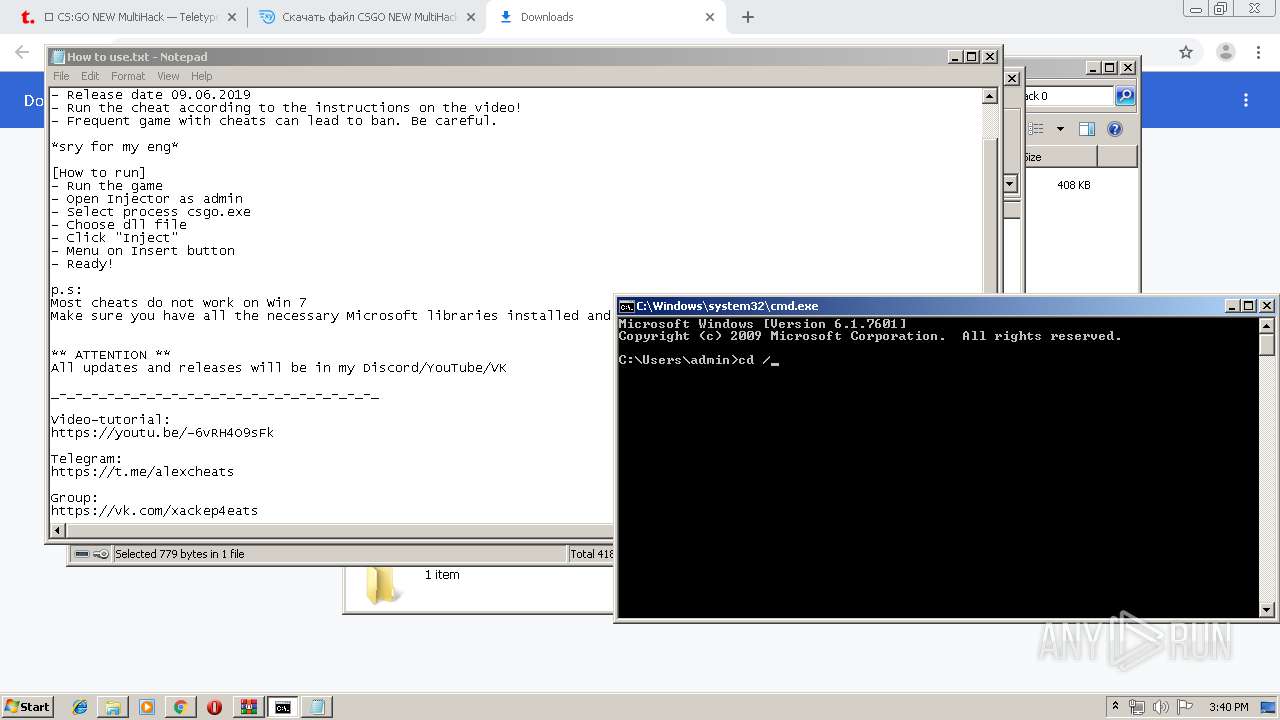Open Windows Explorer from taskbar
1280x720 pixels.
[113, 707]
